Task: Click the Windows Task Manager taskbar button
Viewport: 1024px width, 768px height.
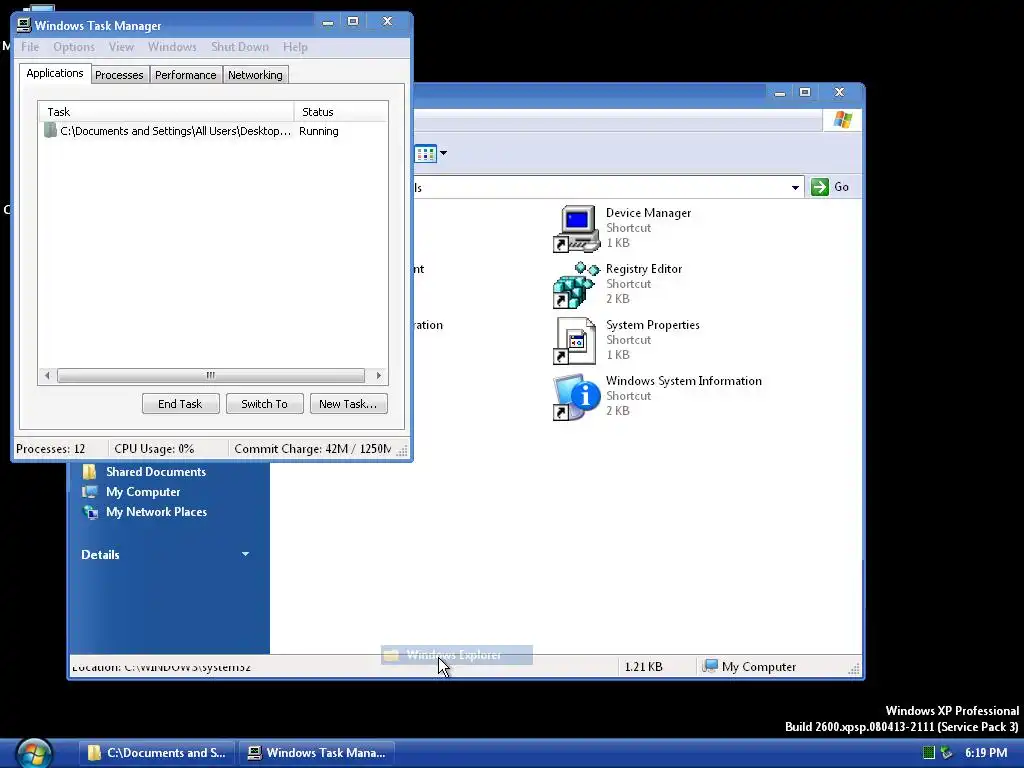Action: click(x=317, y=753)
